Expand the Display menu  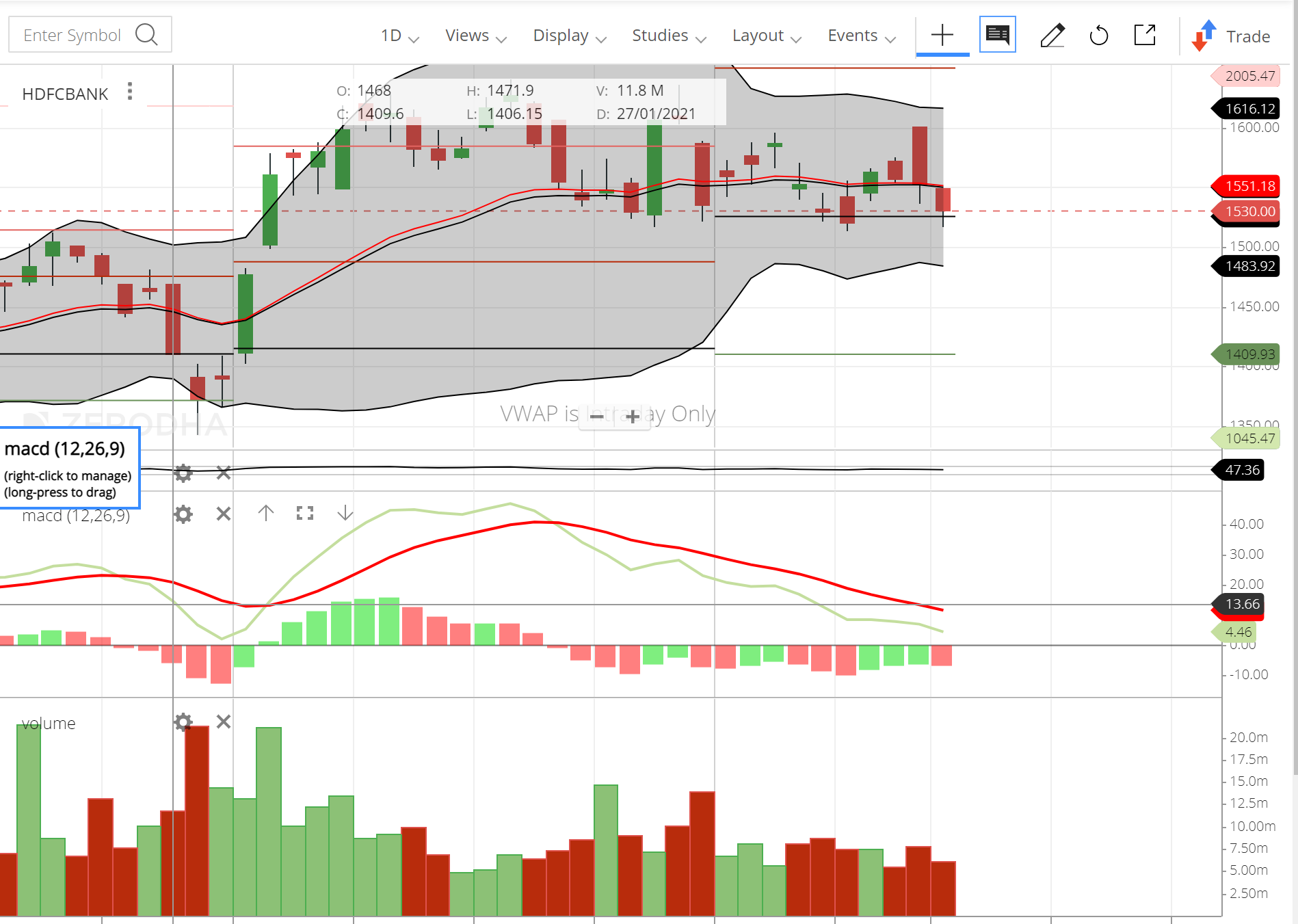(569, 36)
